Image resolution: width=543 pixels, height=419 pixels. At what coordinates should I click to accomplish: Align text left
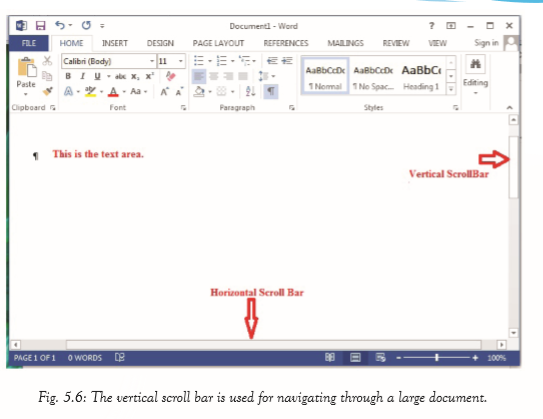[199, 76]
